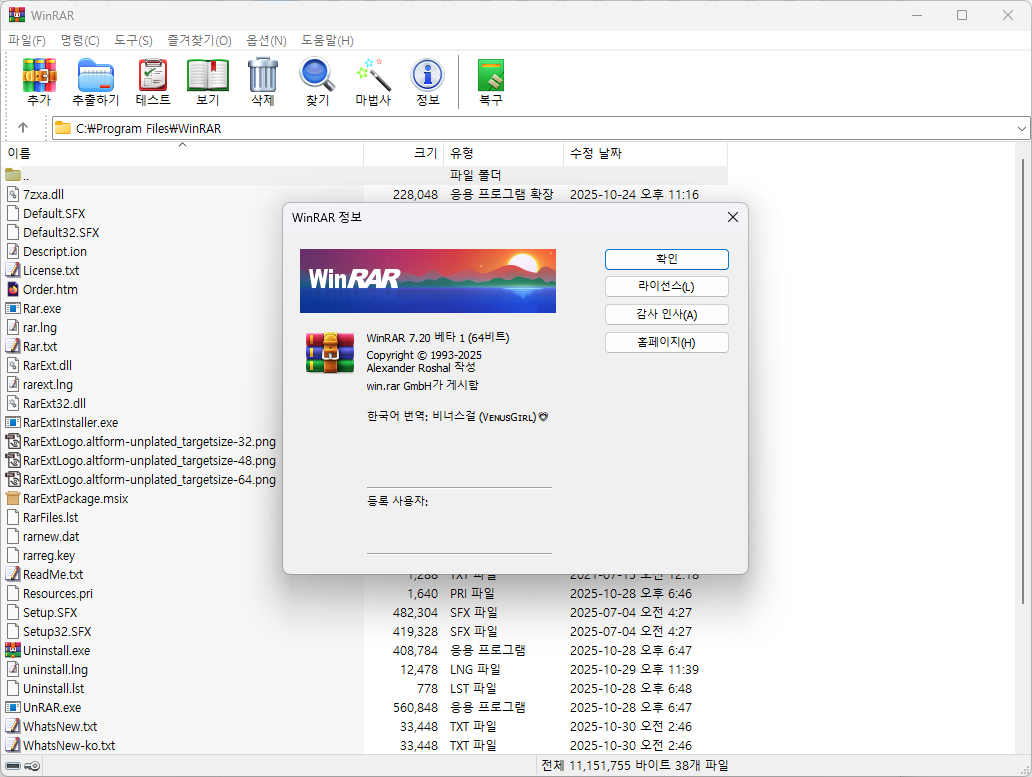
Task: Select the rarext.lng file
Action: (x=48, y=385)
